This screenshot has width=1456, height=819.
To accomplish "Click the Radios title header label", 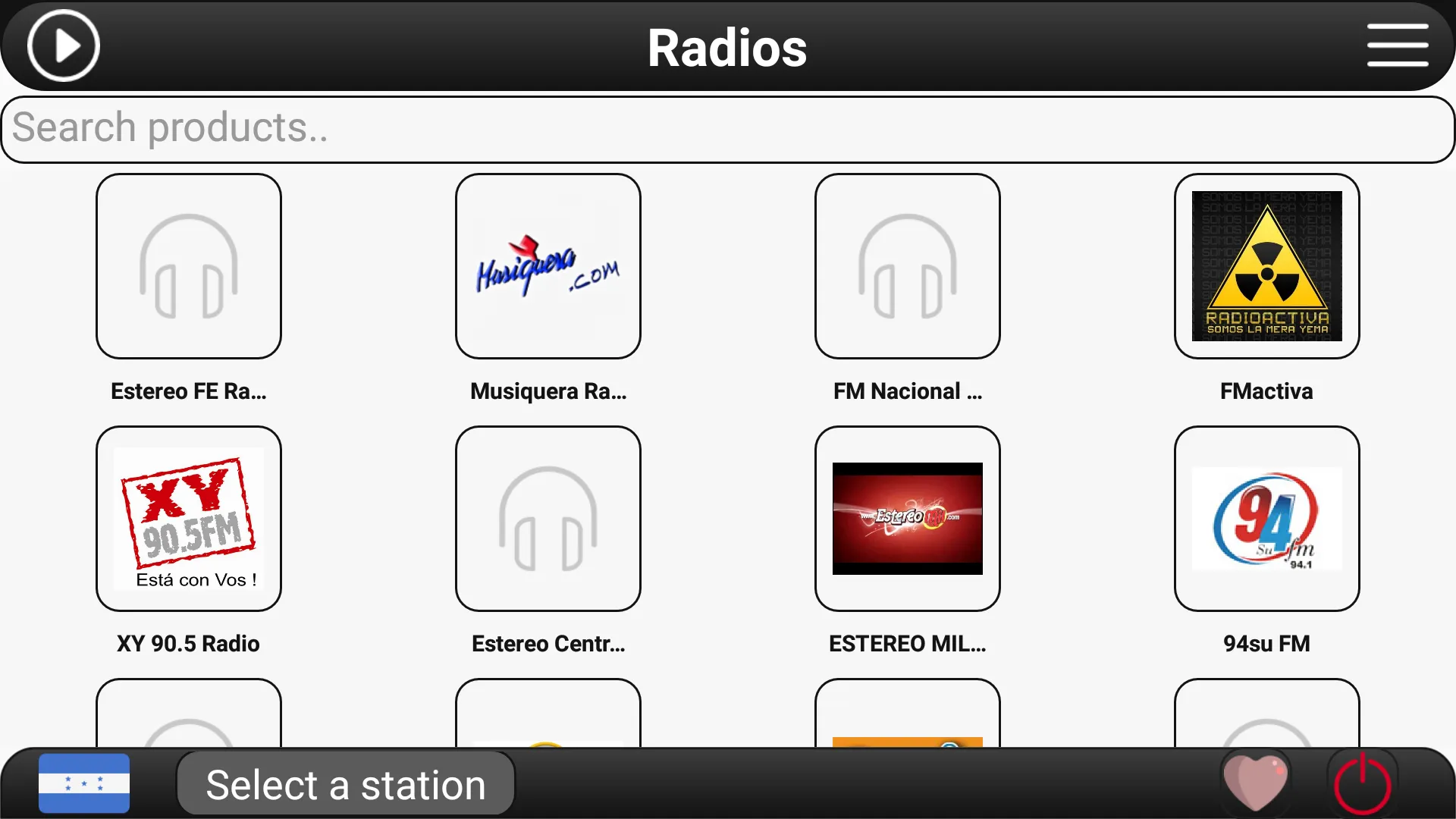I will (727, 46).
